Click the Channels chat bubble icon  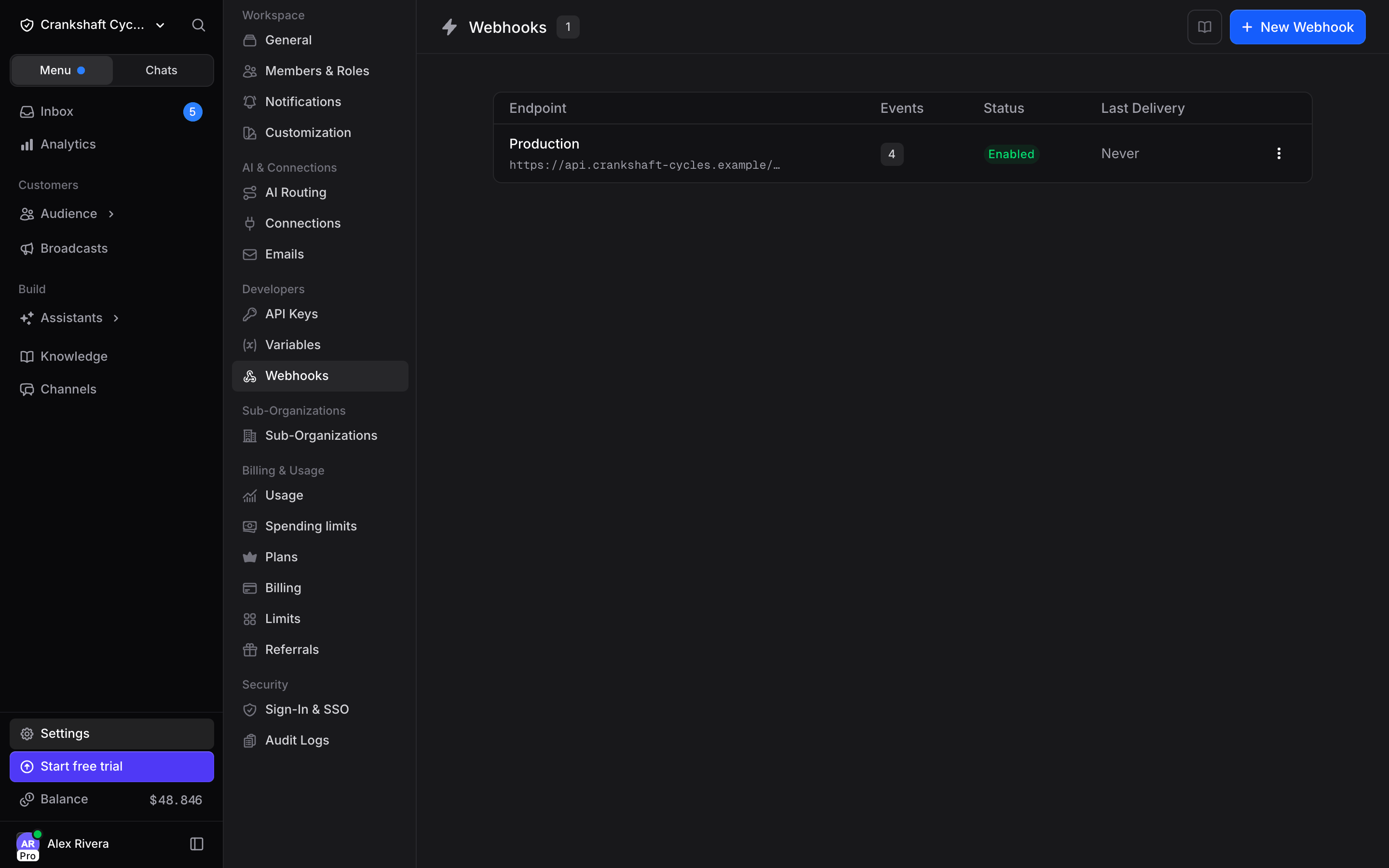pyautogui.click(x=27, y=389)
